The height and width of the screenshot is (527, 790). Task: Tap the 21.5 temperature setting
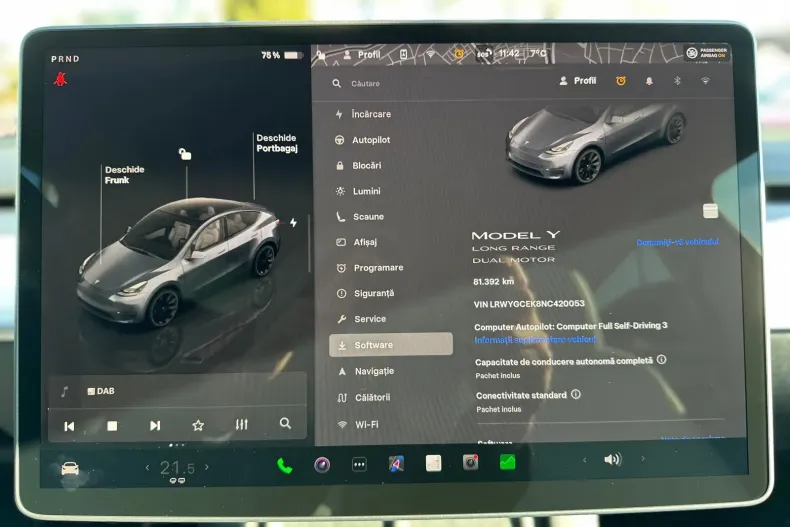(x=177, y=468)
